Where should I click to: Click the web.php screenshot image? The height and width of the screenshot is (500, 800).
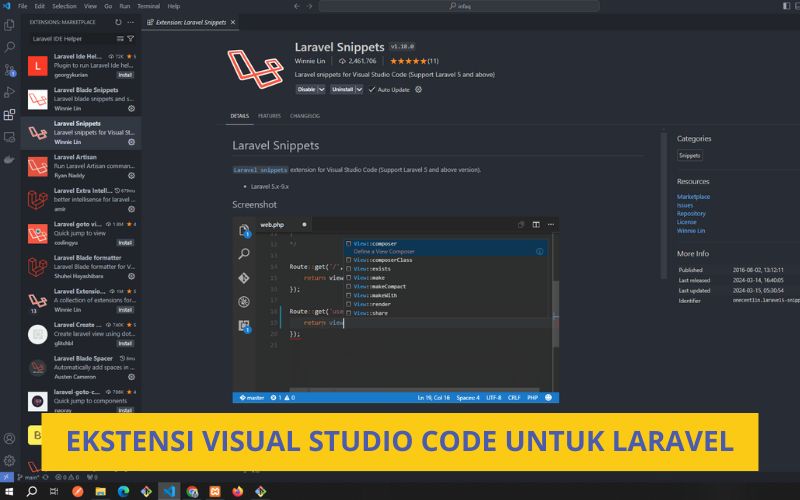tap(395, 311)
